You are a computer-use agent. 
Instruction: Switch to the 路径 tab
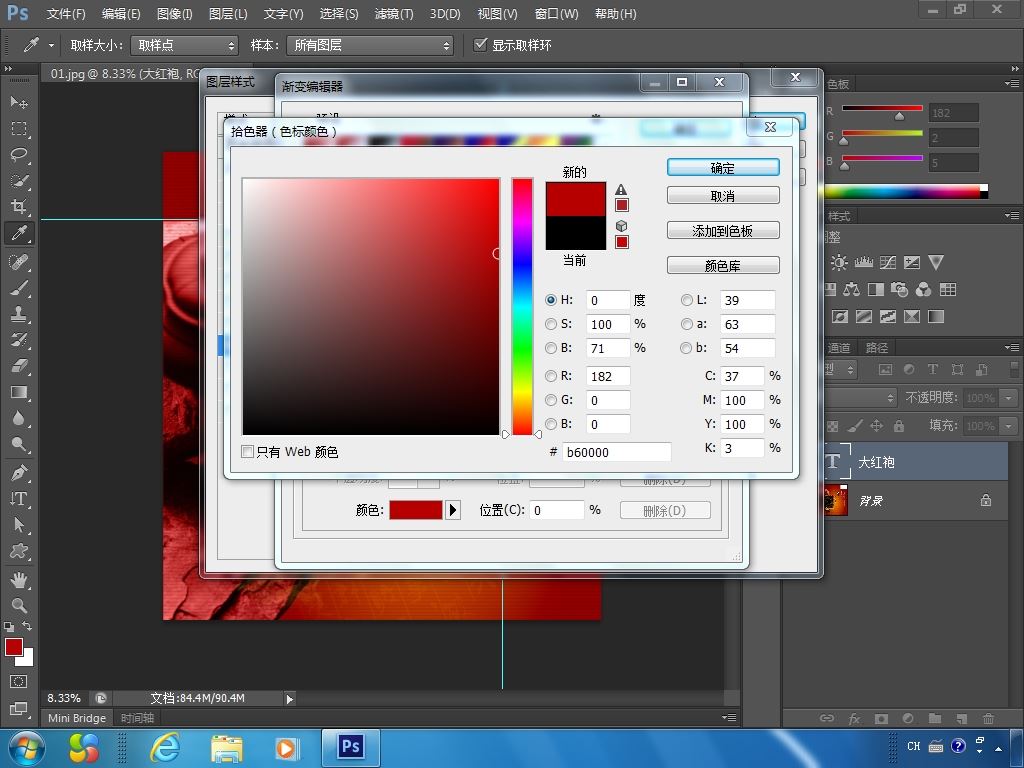[x=876, y=347]
